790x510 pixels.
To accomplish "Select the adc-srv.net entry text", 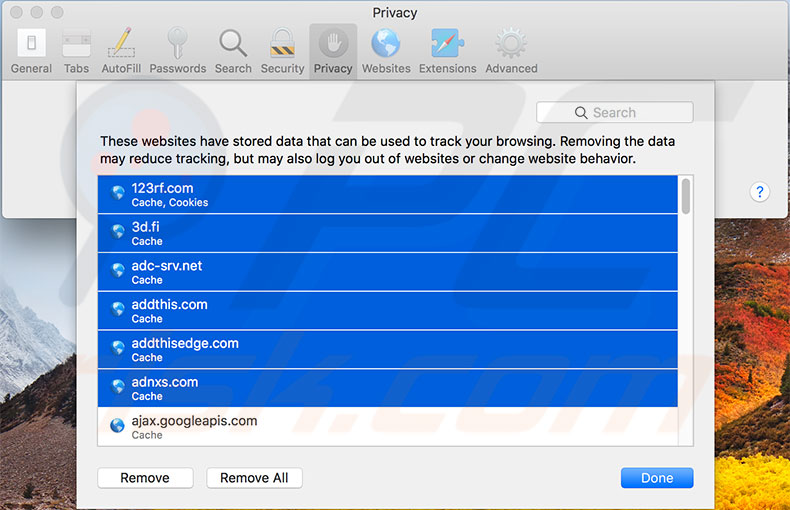I will [167, 266].
